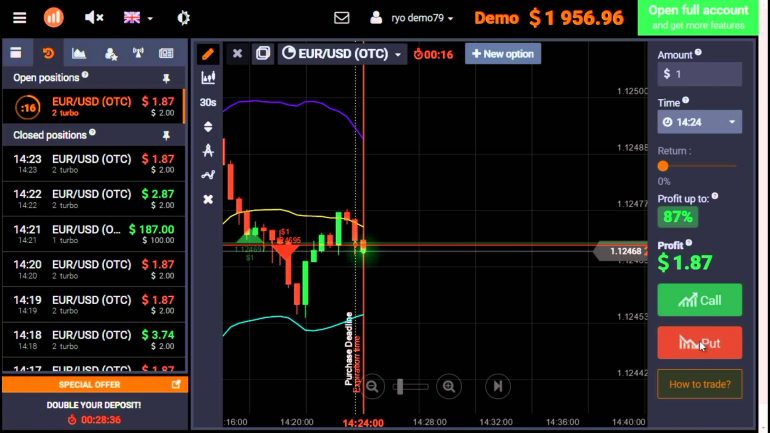Open the news tab in side panel
Viewport: 770px width, 433px height.
pyautogui.click(x=166, y=53)
